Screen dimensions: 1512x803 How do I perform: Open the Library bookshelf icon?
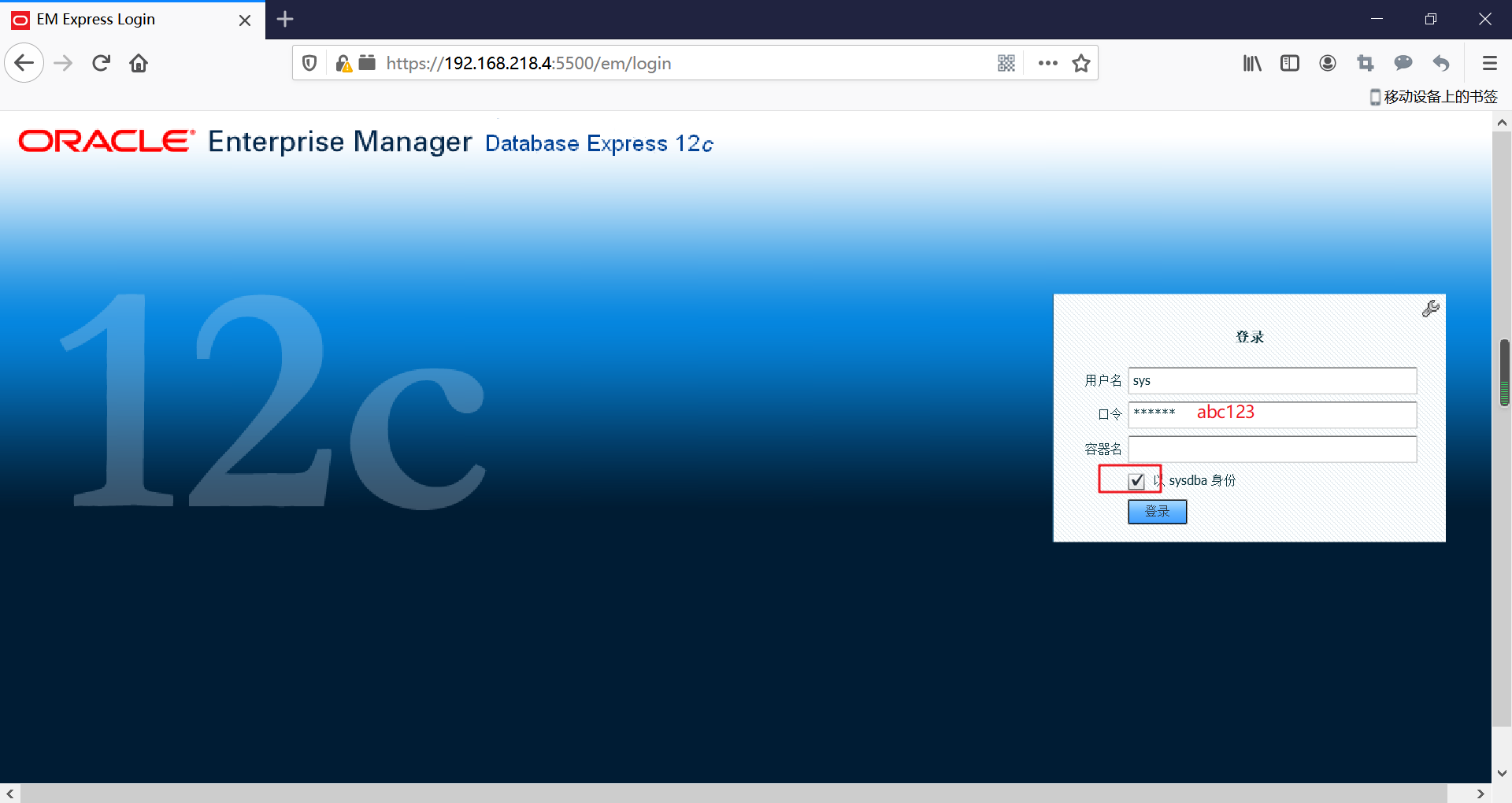pyautogui.click(x=1252, y=63)
